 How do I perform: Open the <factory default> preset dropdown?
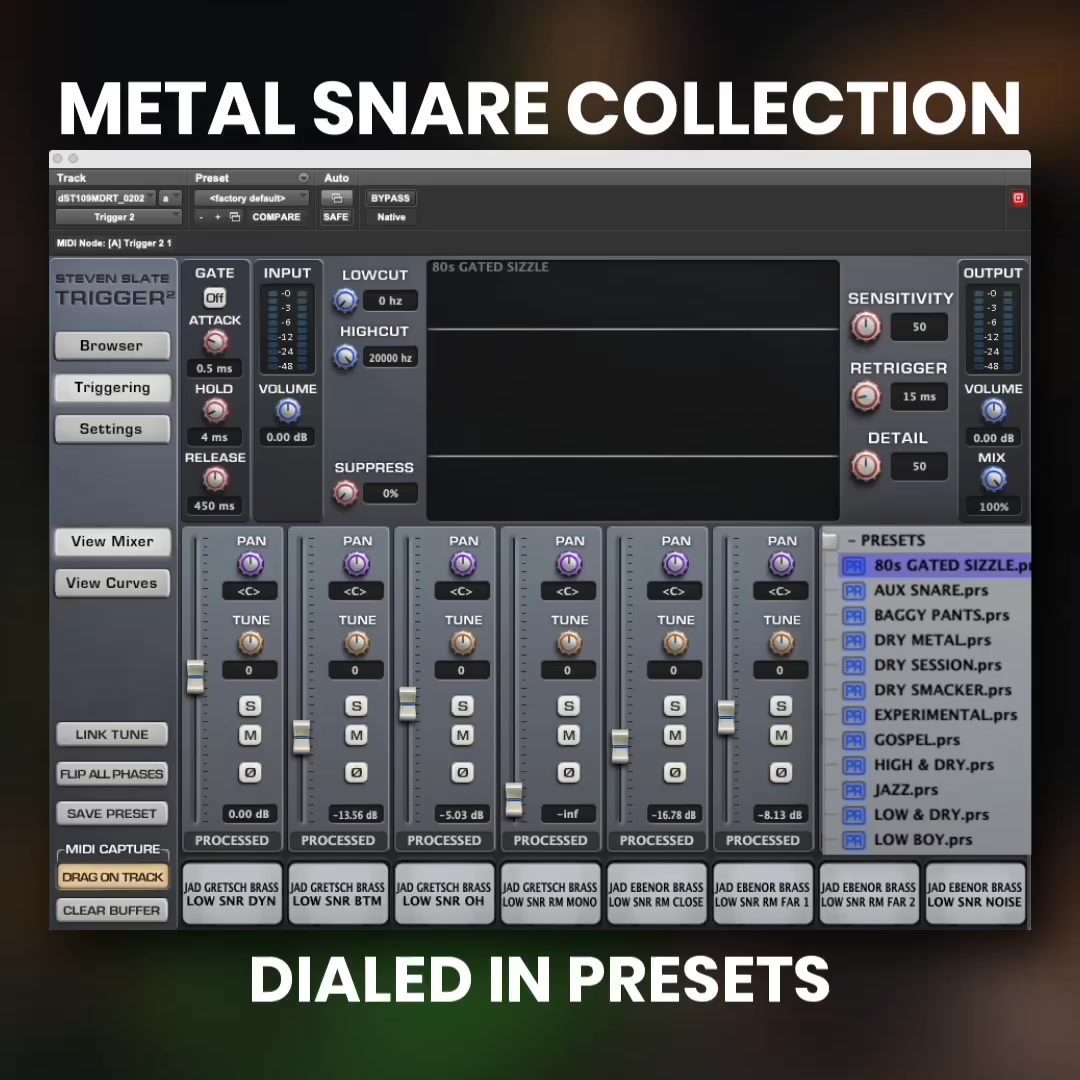[x=251, y=198]
